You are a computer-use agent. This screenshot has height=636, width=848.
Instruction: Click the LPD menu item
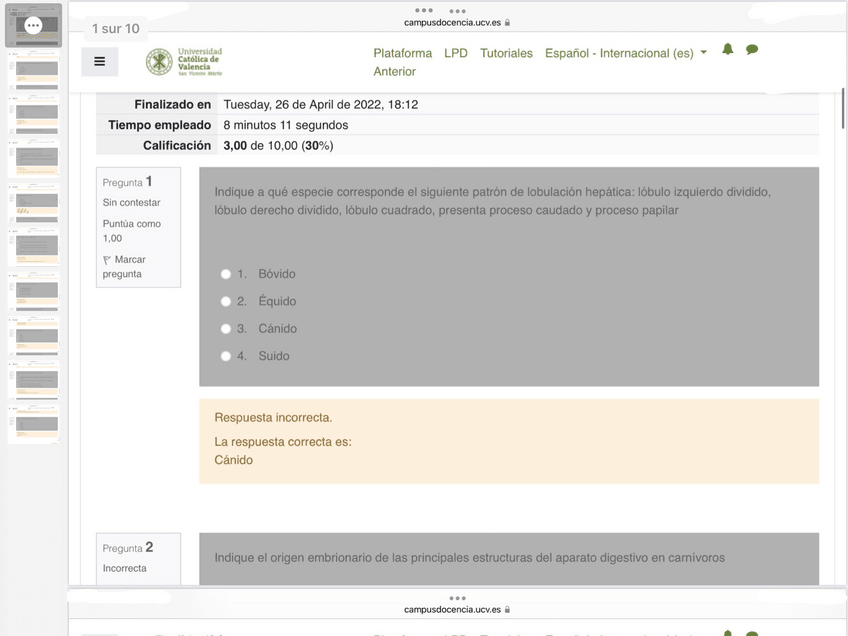click(456, 52)
